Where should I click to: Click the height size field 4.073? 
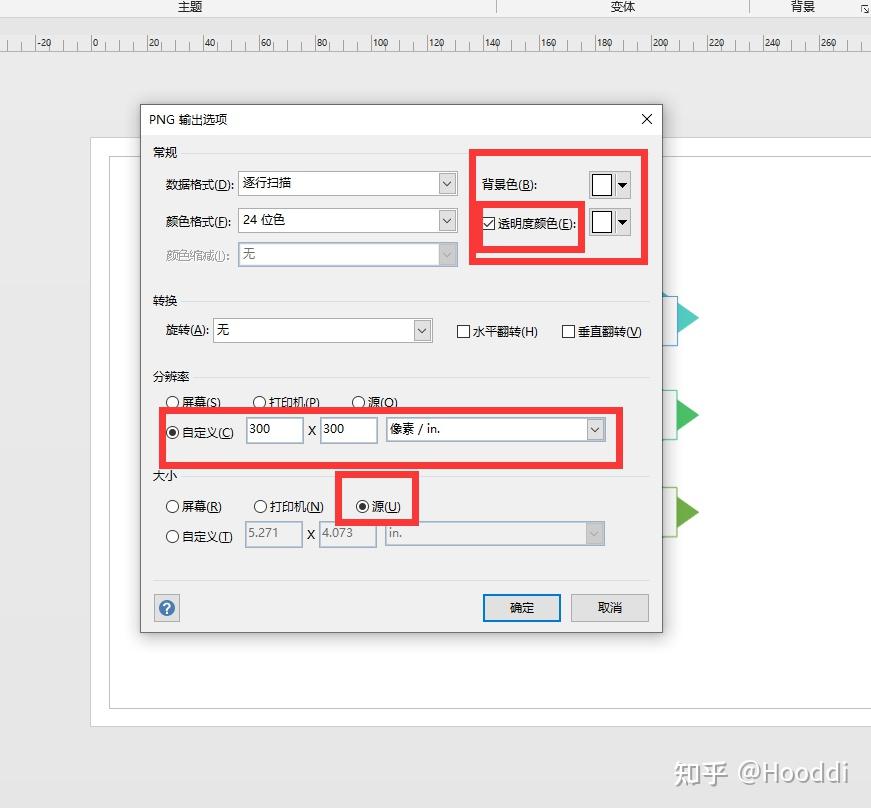[348, 534]
